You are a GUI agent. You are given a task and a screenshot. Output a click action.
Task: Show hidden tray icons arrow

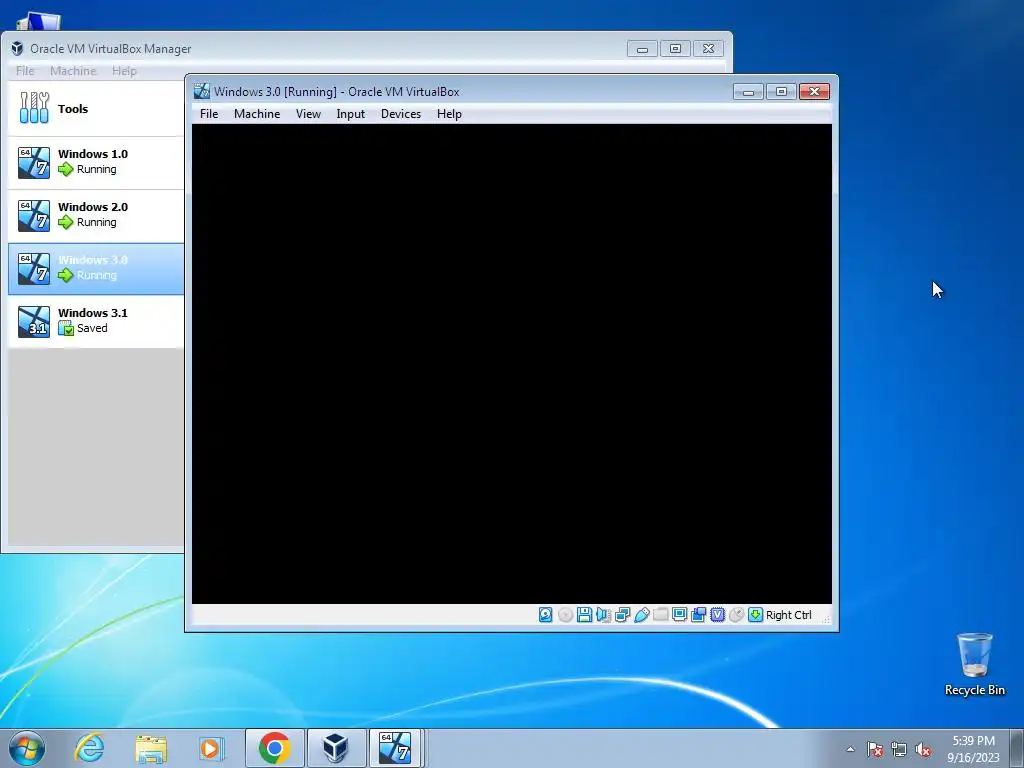pyautogui.click(x=850, y=749)
